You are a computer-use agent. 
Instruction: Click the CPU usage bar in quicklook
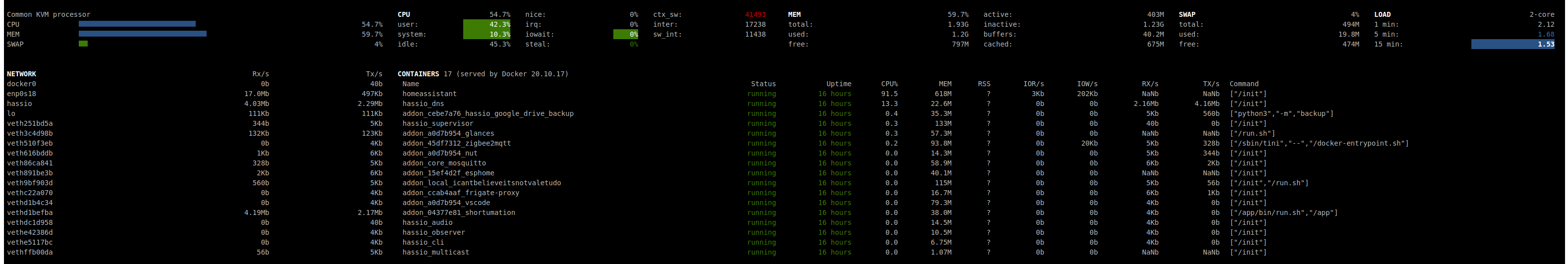[x=137, y=24]
